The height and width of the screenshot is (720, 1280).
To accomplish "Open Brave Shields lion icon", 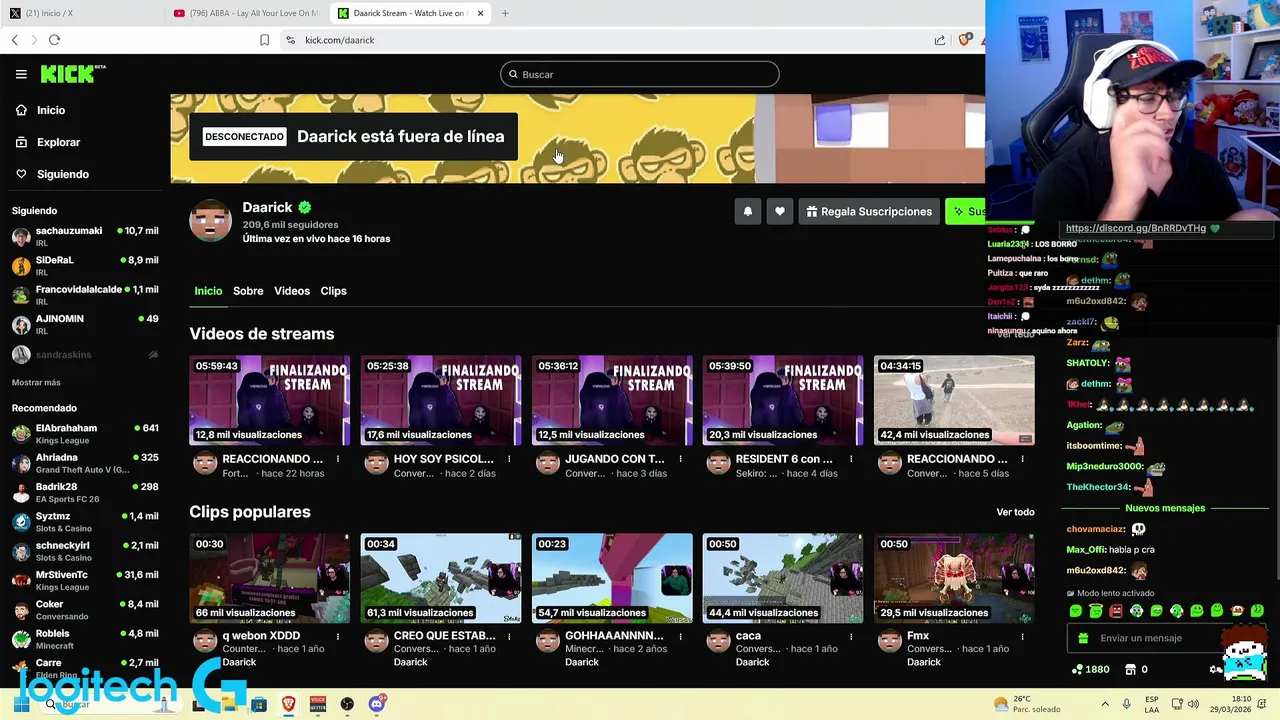I will tap(965, 40).
